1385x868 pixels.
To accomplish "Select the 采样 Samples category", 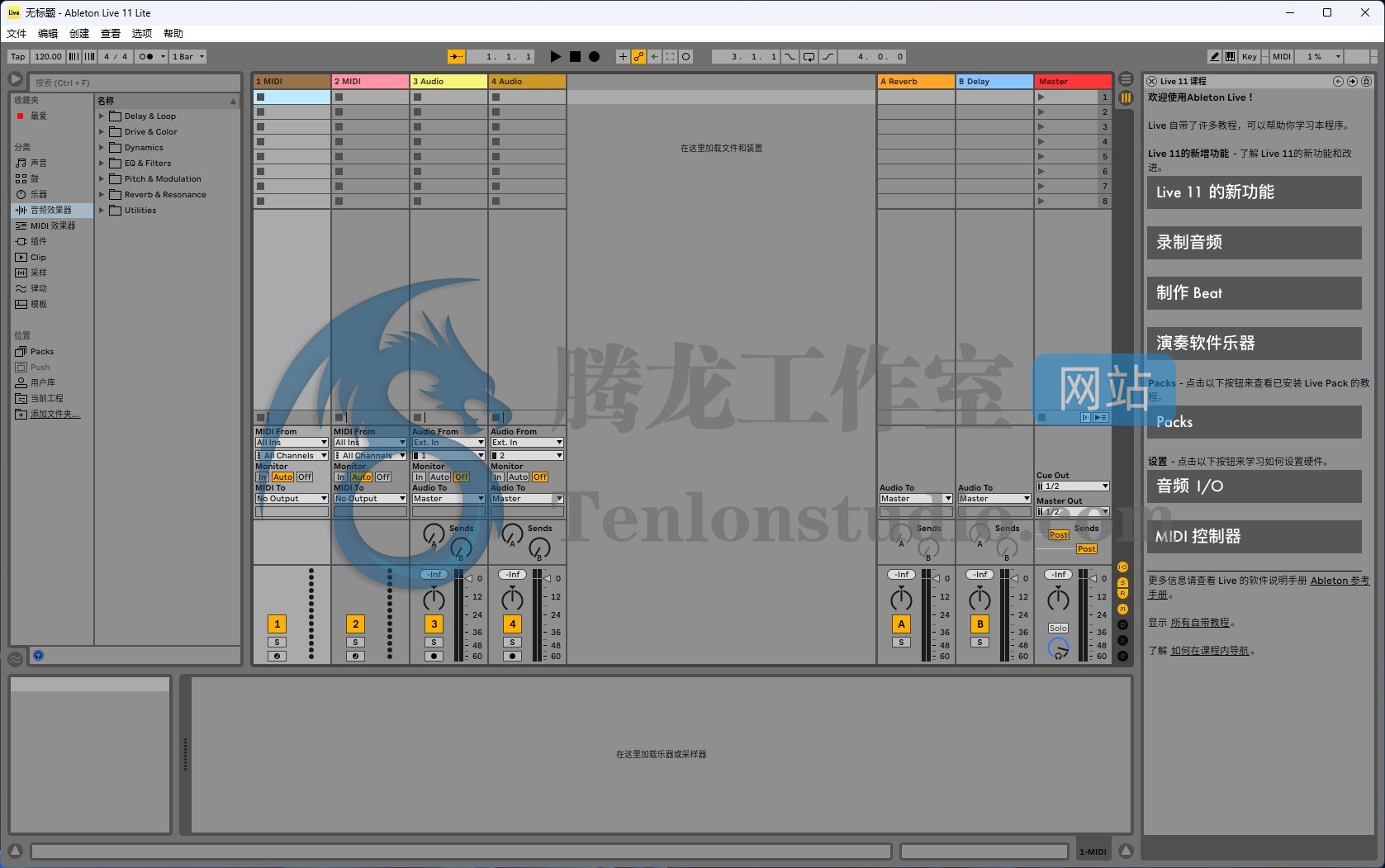I will pos(39,273).
